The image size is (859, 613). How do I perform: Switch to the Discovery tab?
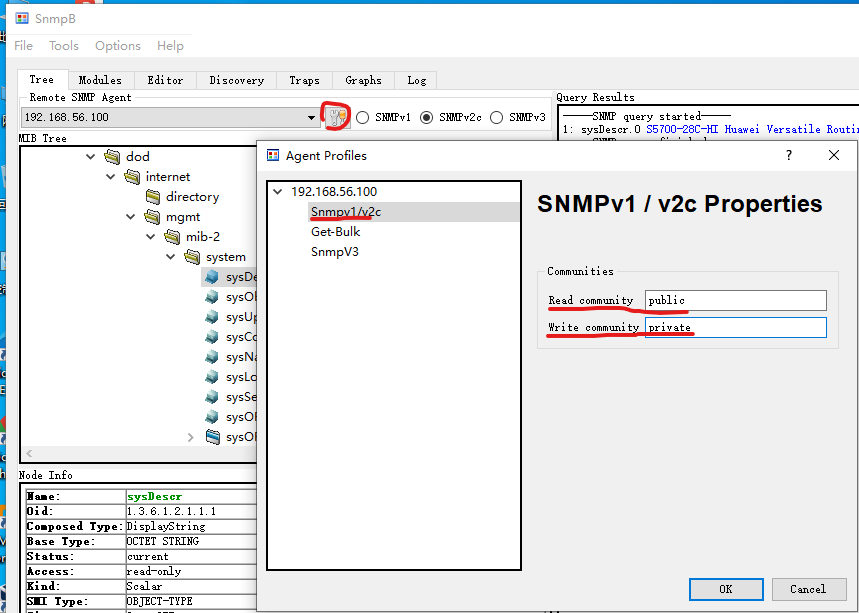tap(236, 80)
